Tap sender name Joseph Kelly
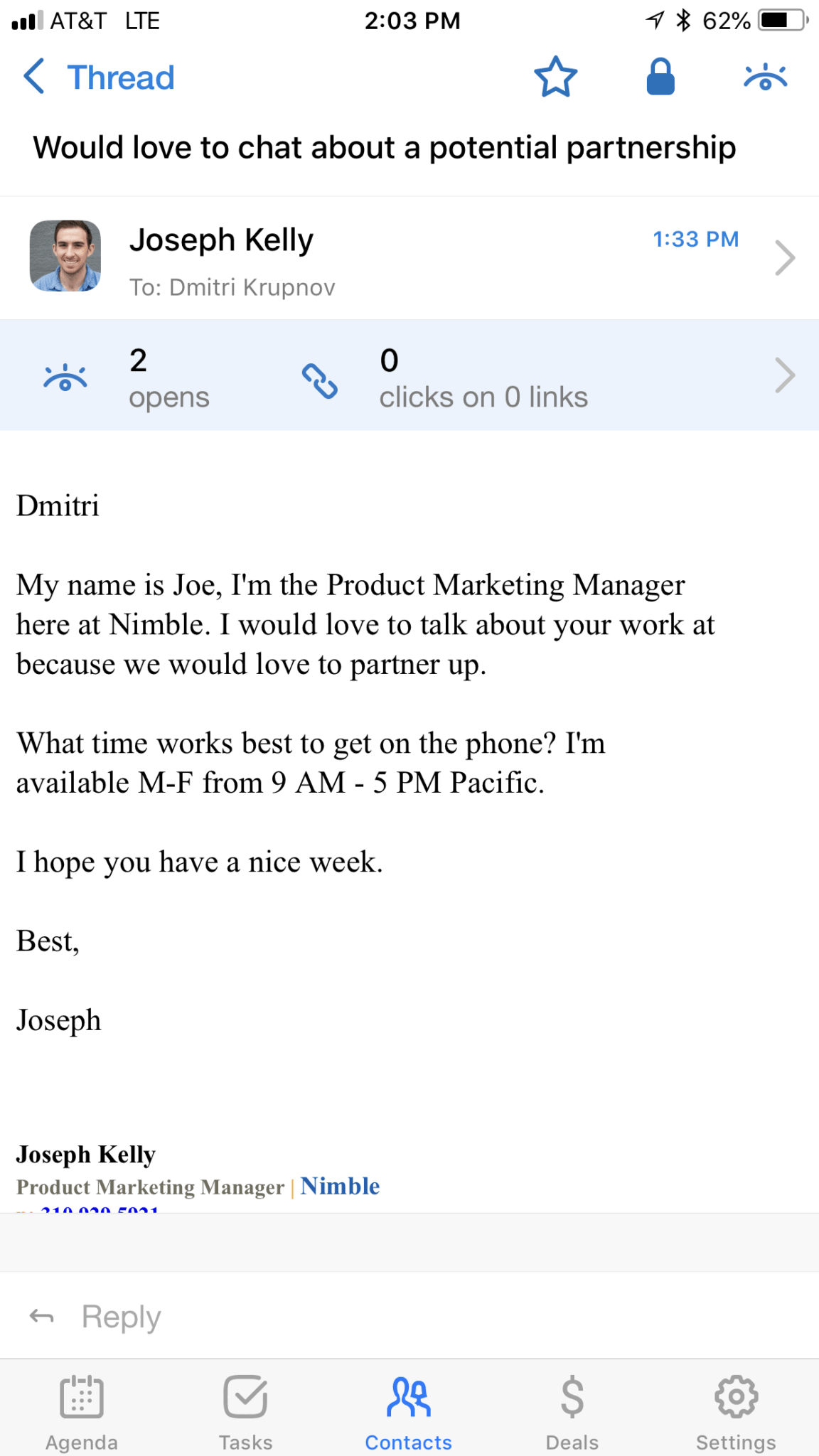Viewport: 819px width, 1456px height. pyautogui.click(x=221, y=240)
